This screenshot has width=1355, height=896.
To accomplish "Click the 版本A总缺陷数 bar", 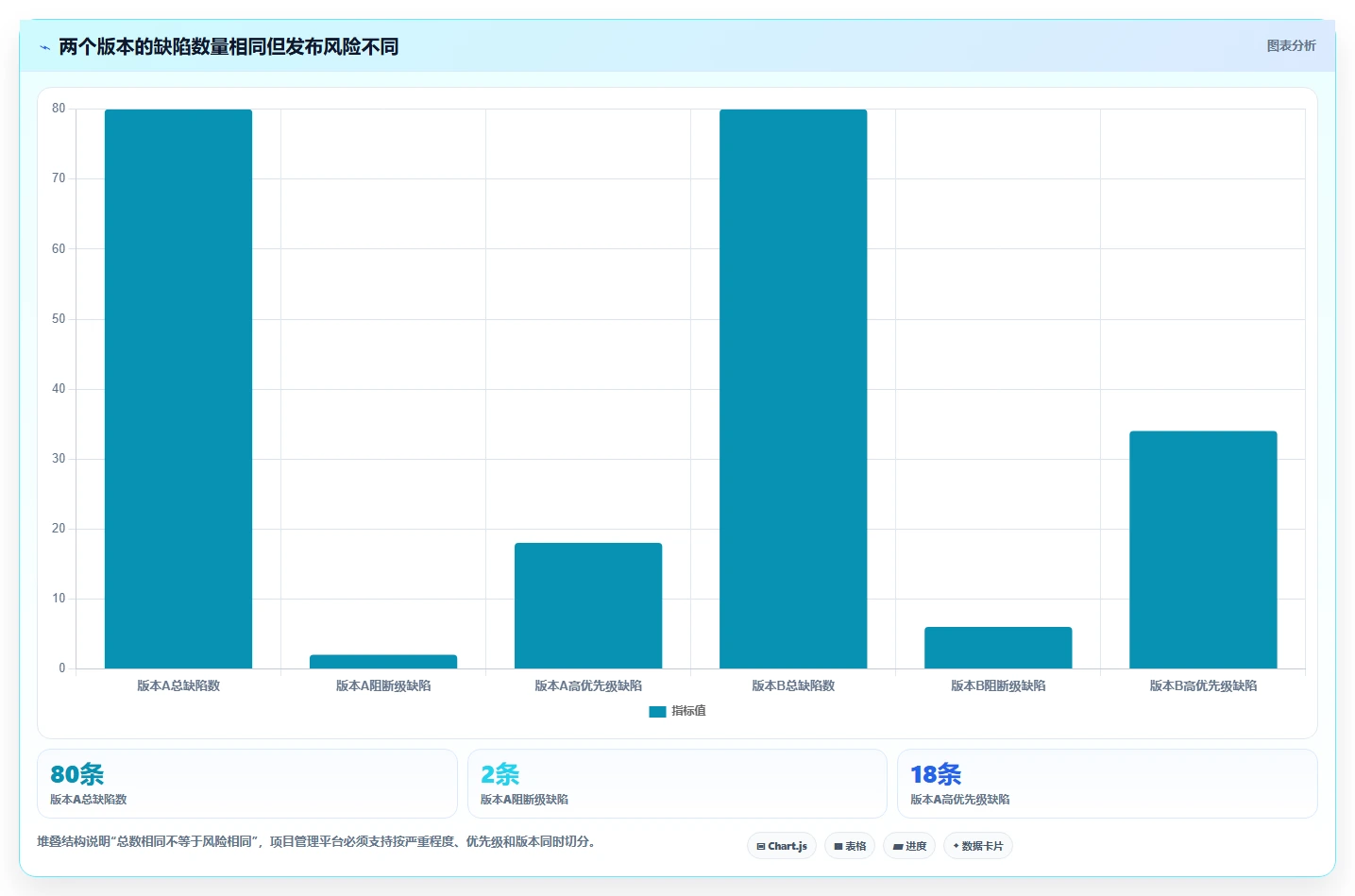I will click(178, 389).
